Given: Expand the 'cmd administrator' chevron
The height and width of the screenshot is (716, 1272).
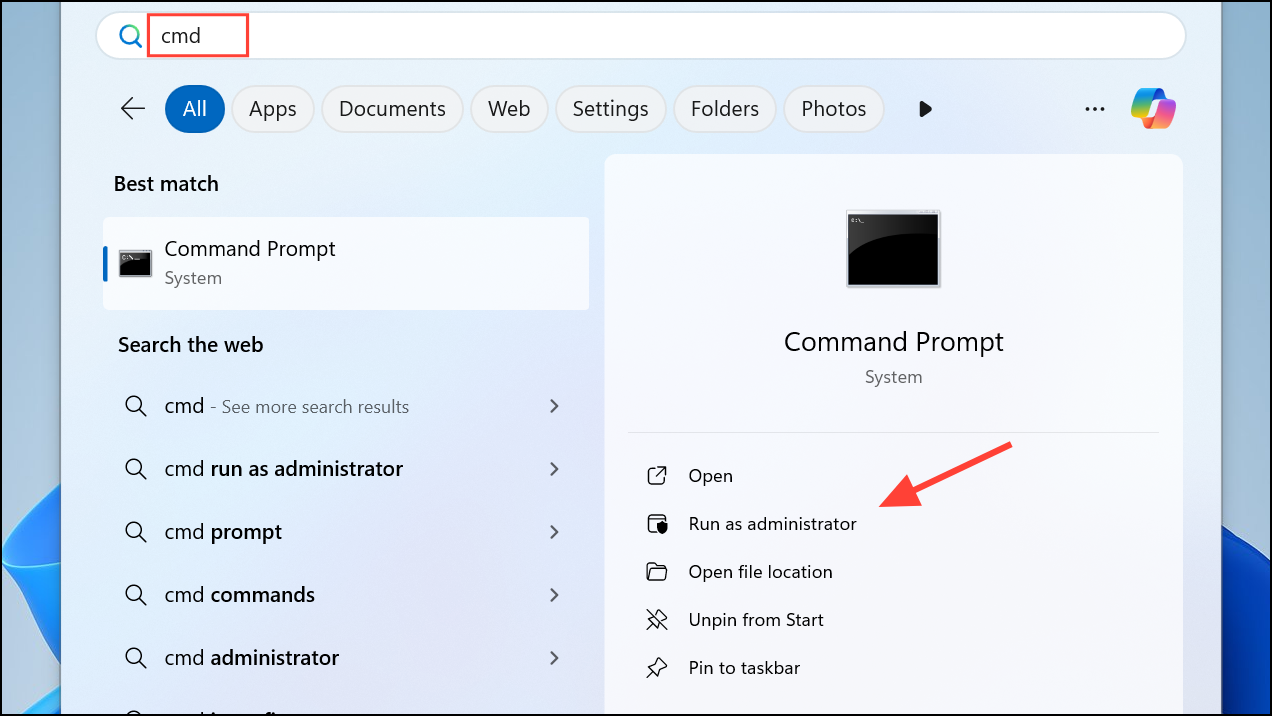Looking at the screenshot, I should [x=554, y=658].
